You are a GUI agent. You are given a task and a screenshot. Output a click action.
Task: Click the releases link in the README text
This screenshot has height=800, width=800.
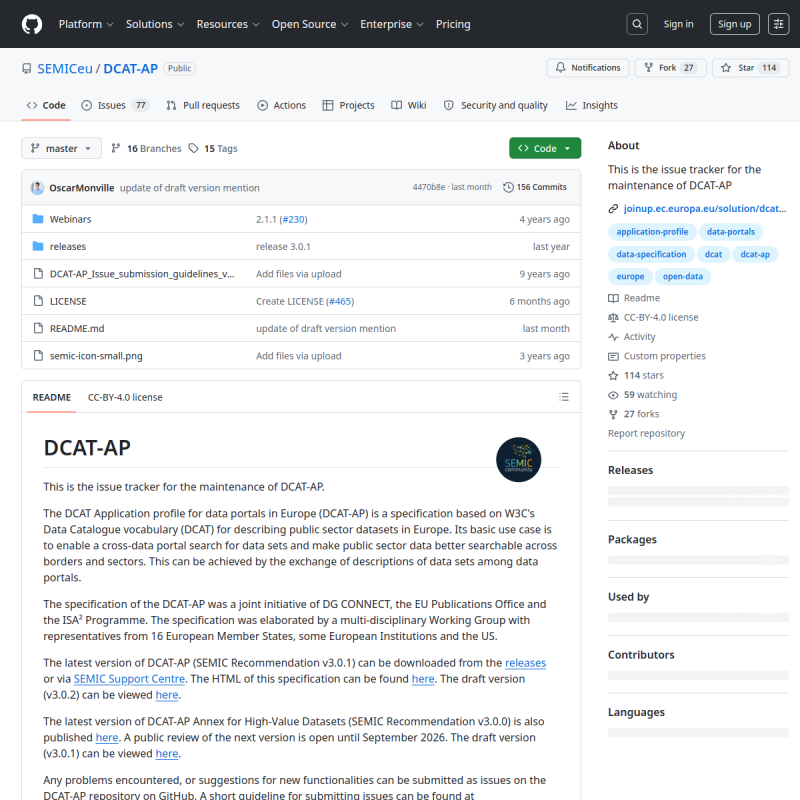[525, 663]
